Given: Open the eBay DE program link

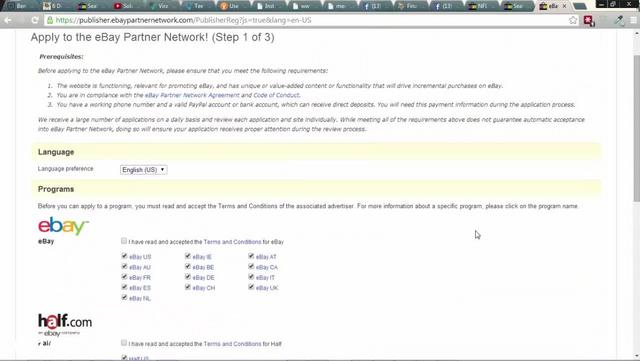Looking at the screenshot, I should (203, 278).
